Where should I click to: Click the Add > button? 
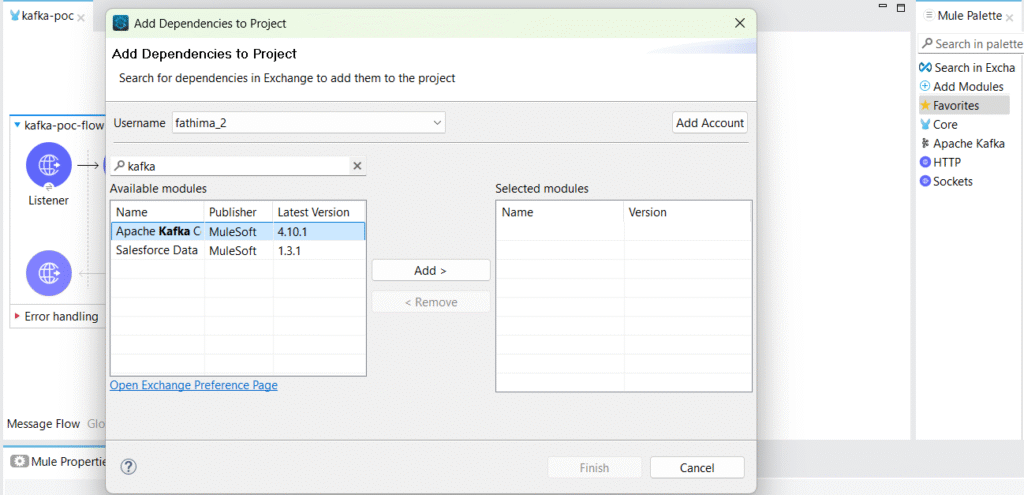point(430,270)
